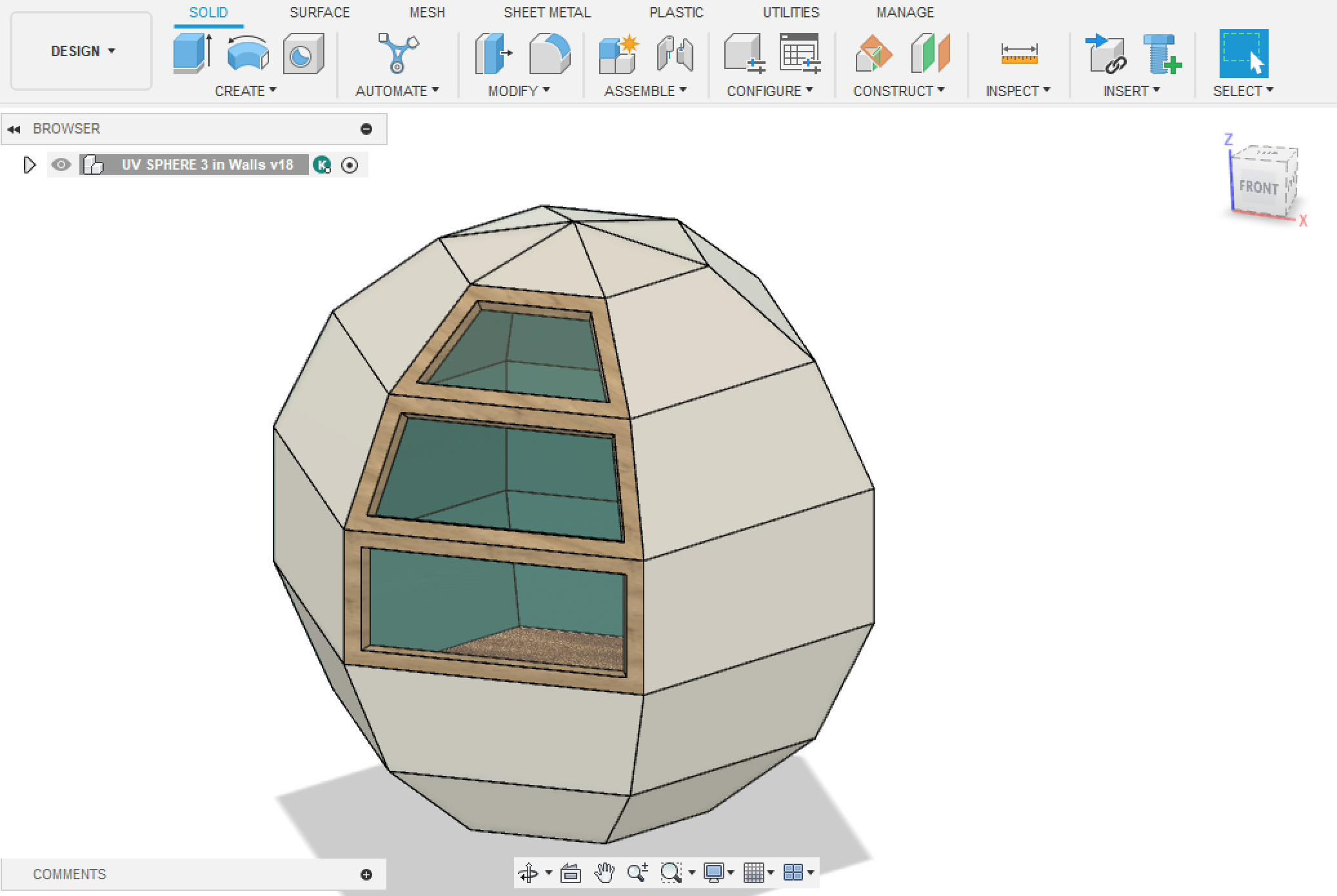Activate the UV SPHERE component radio button
Viewport: 1337px width, 896px height.
(350, 165)
